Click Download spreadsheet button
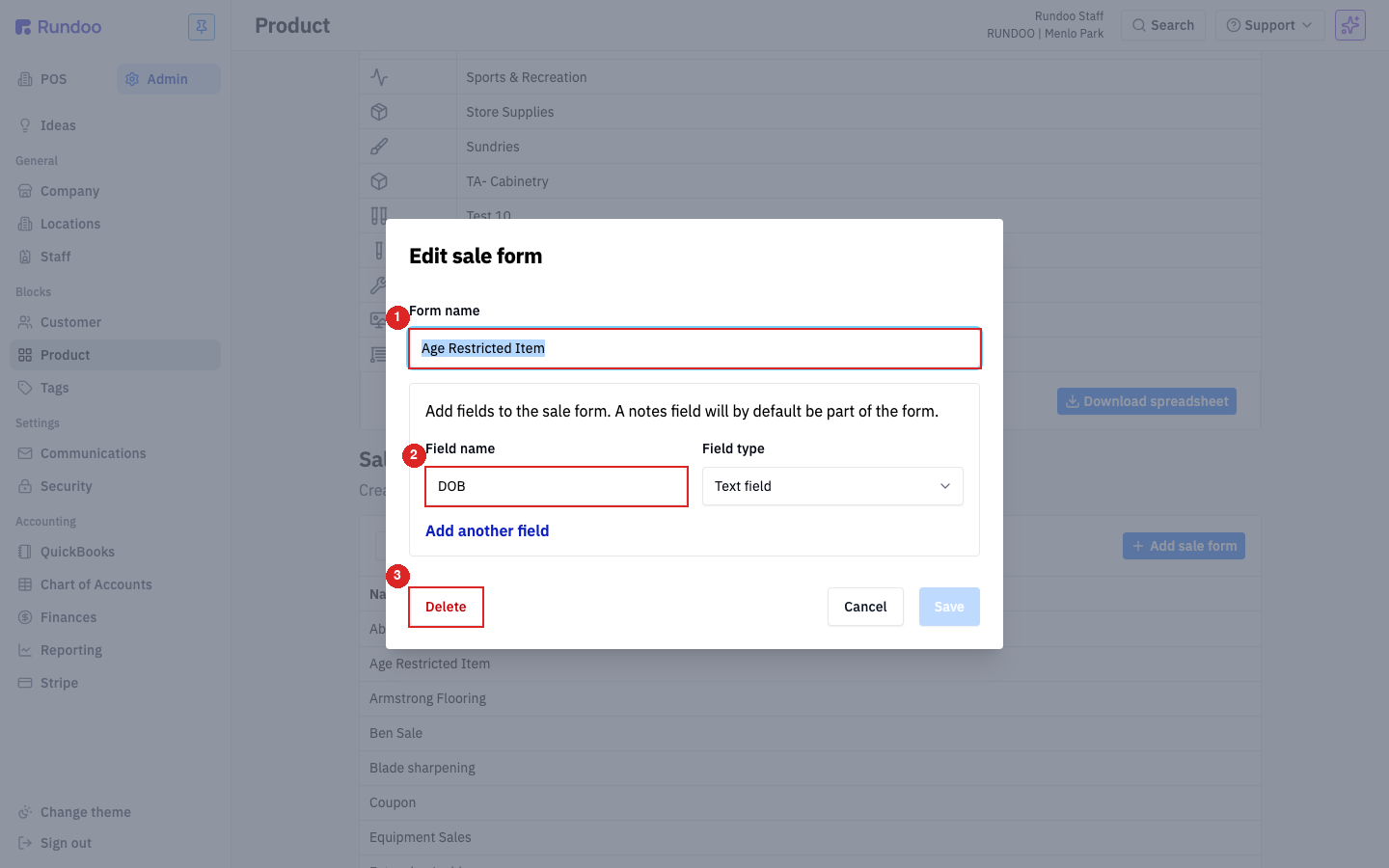 [x=1147, y=401]
